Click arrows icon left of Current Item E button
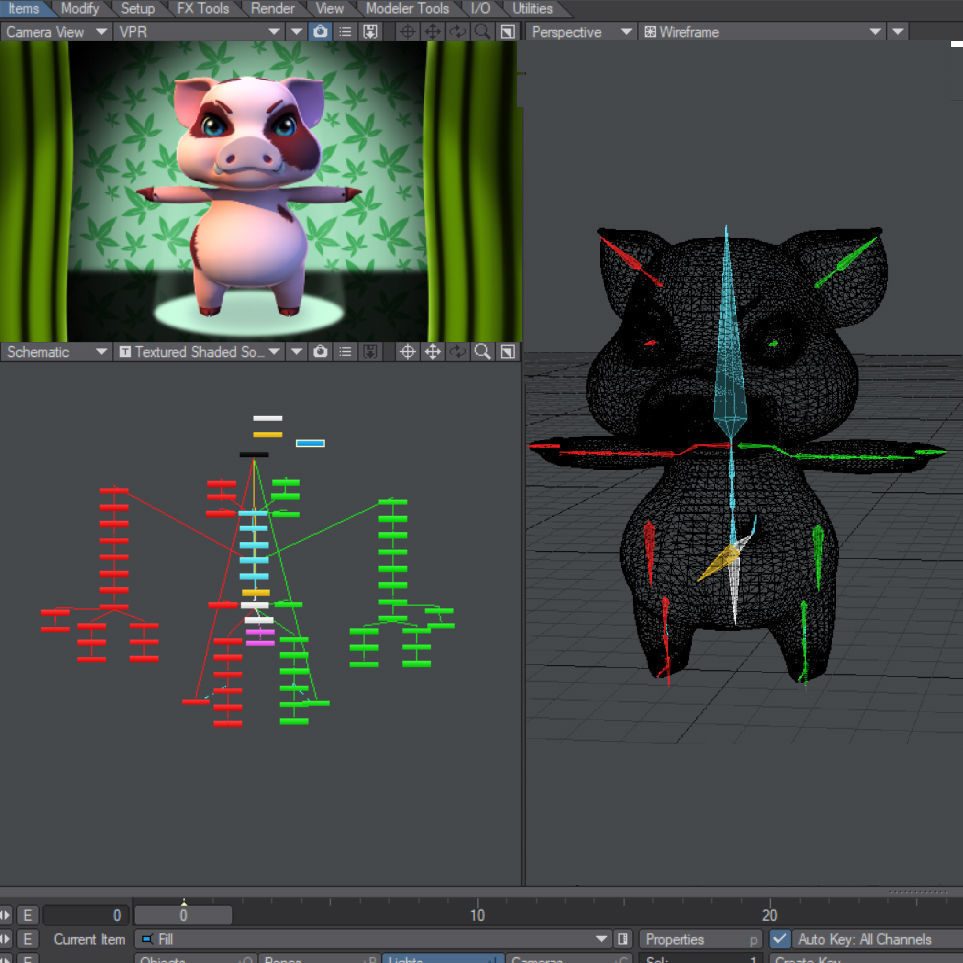 pyautogui.click(x=6, y=939)
